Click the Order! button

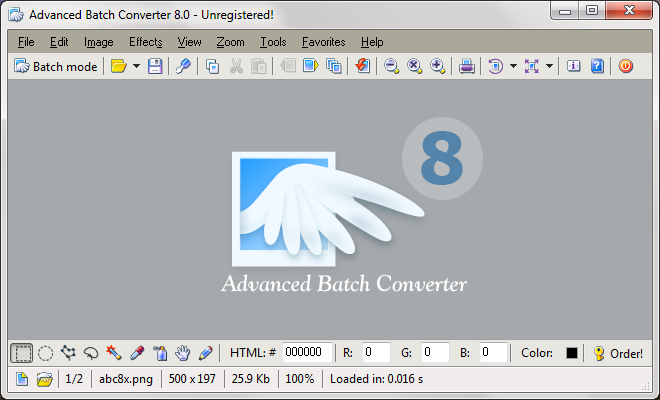[618, 353]
